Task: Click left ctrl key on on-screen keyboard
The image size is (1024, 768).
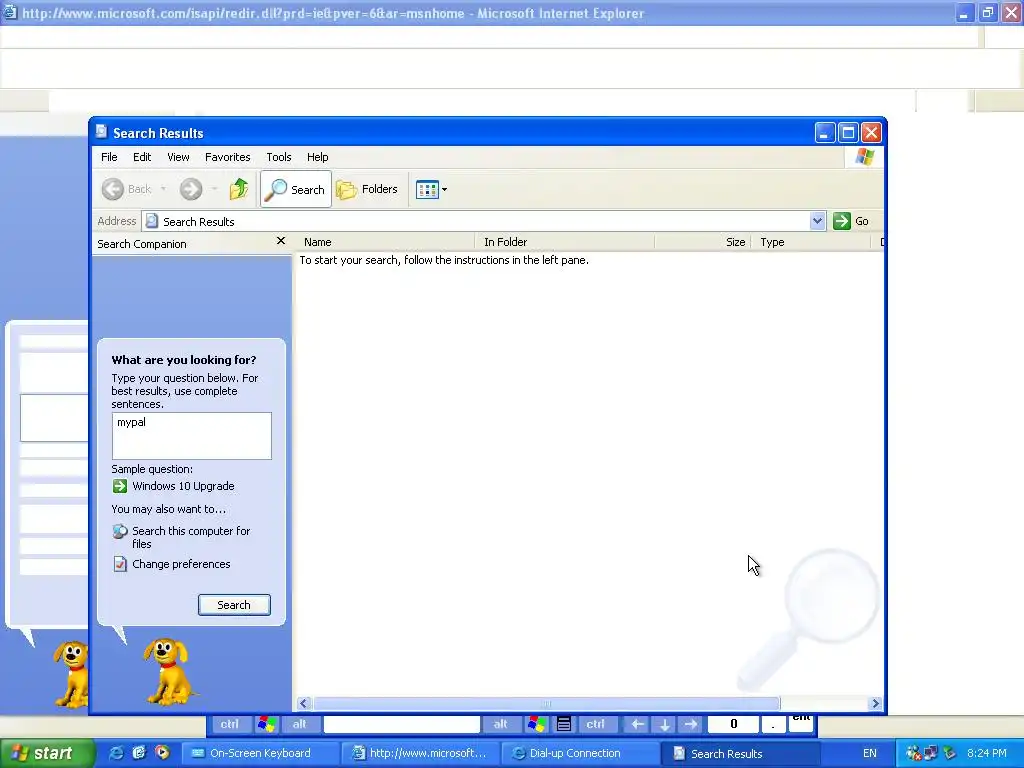Action: pos(229,724)
